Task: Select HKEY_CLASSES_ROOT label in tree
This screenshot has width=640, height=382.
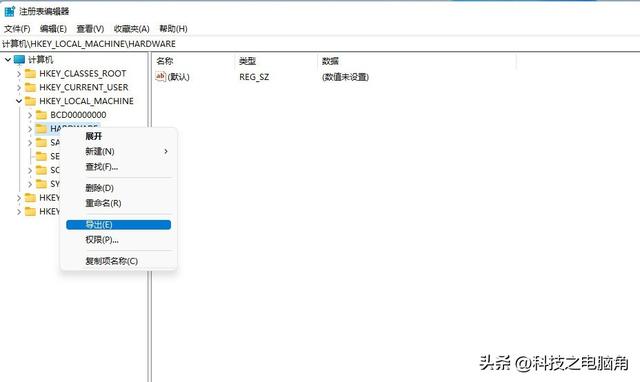Action: pos(82,73)
